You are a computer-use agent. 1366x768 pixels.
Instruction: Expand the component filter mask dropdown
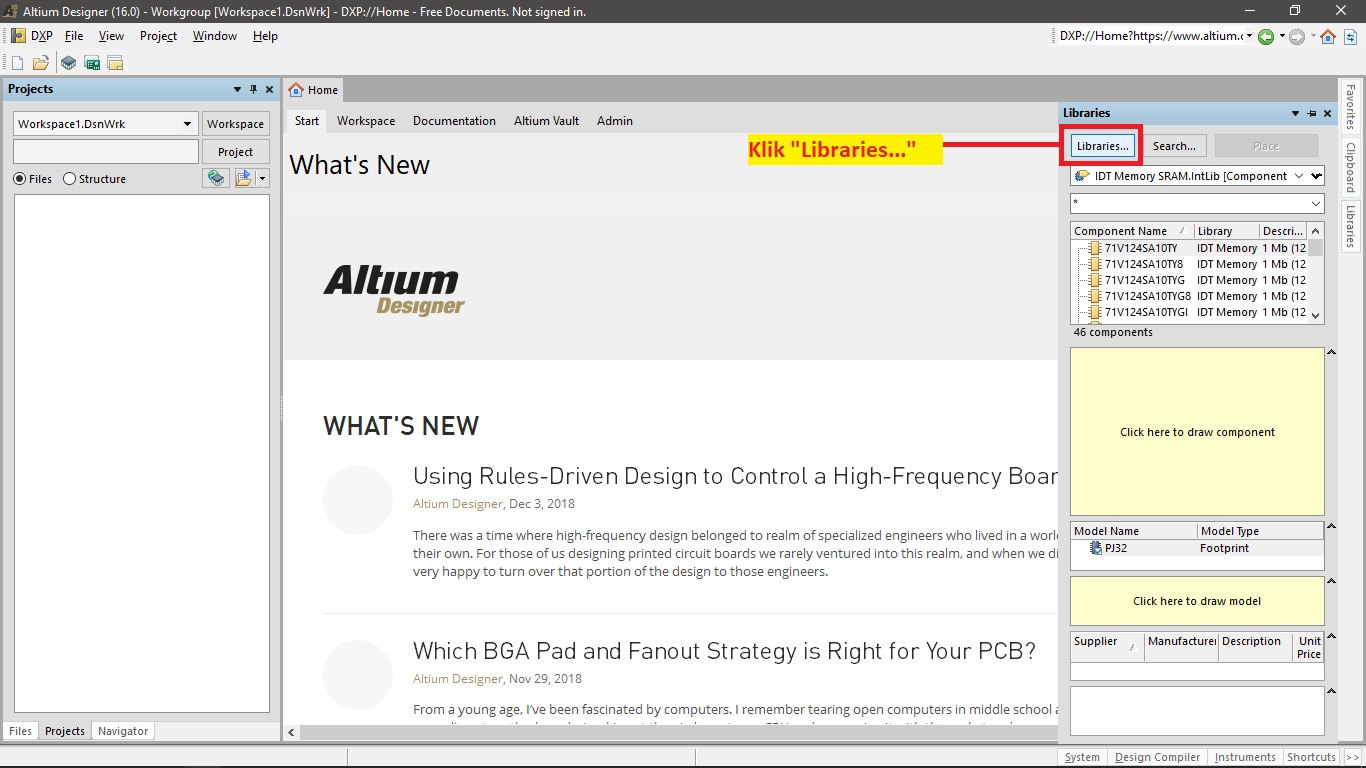[x=1316, y=203]
